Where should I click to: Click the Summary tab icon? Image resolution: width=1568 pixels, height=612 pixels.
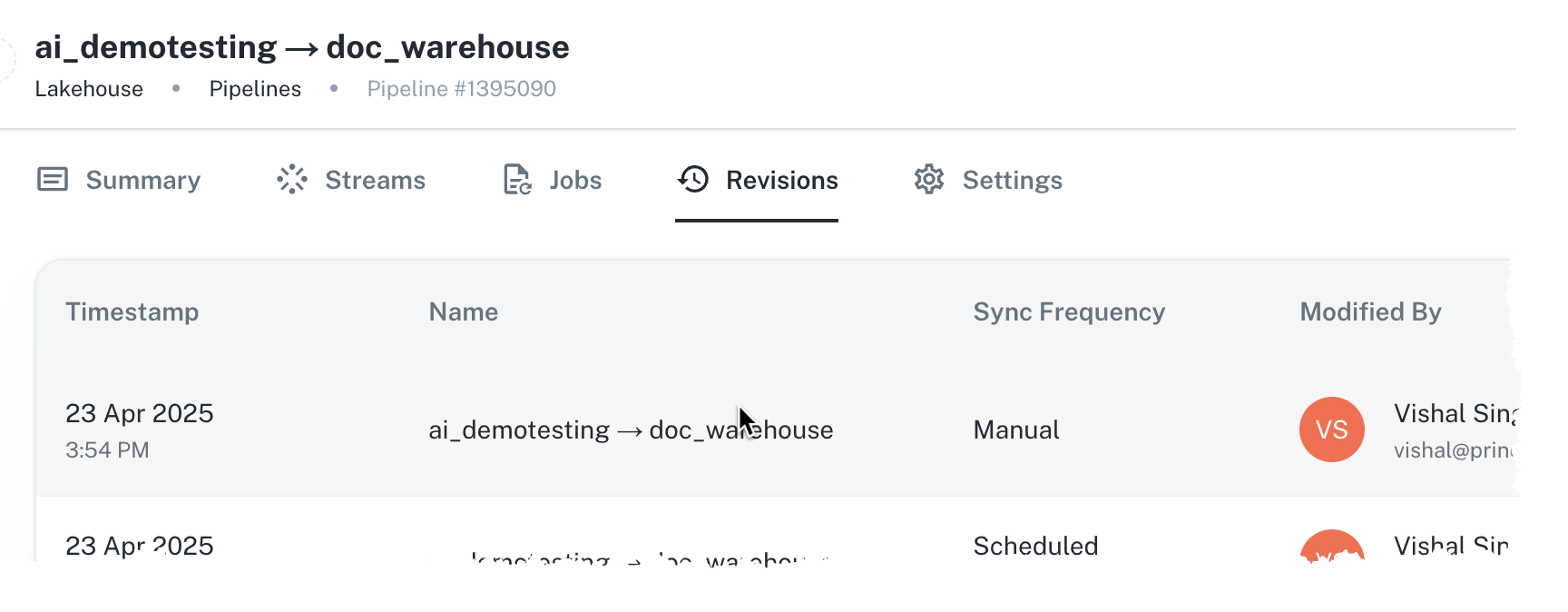coord(53,180)
